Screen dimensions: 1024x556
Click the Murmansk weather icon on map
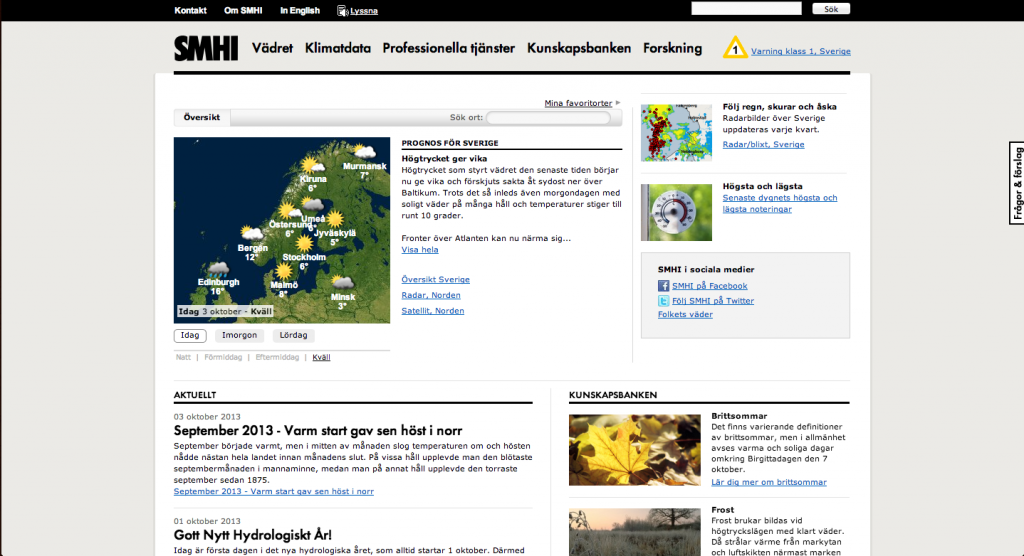click(362, 152)
